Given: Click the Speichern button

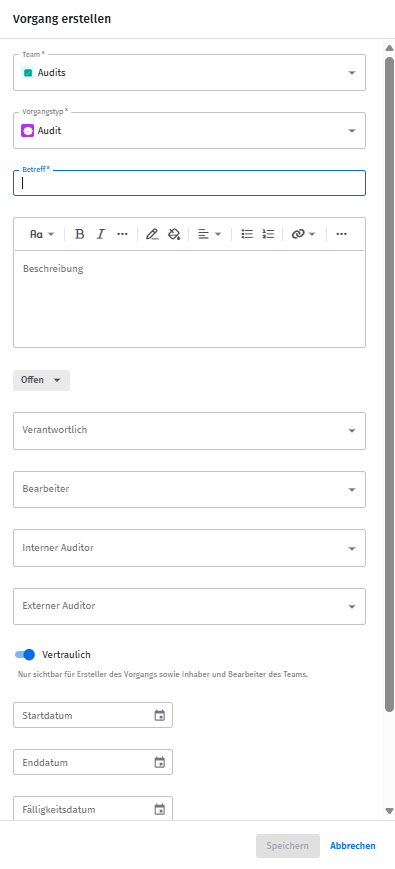Looking at the screenshot, I should coord(288,846).
